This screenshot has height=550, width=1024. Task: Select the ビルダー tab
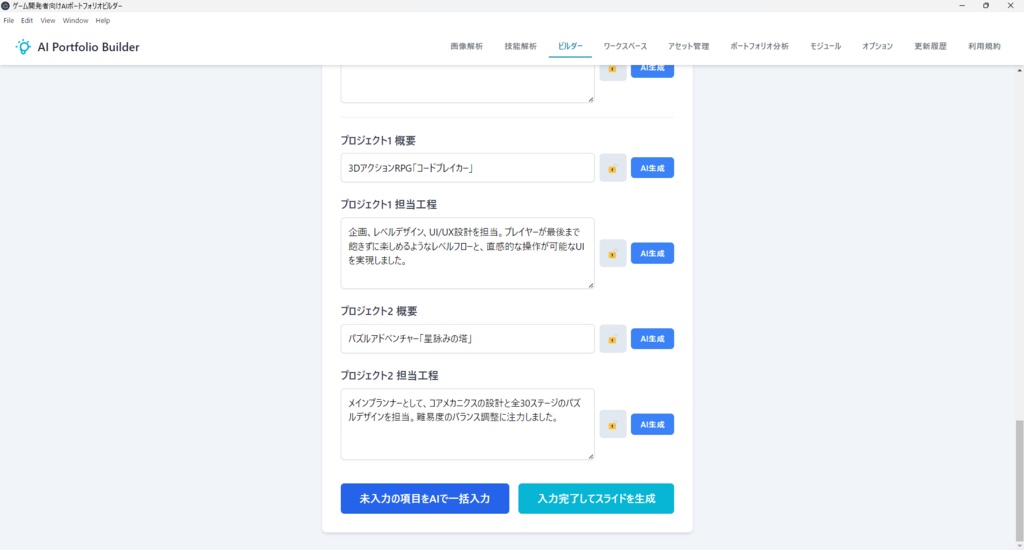[570, 46]
